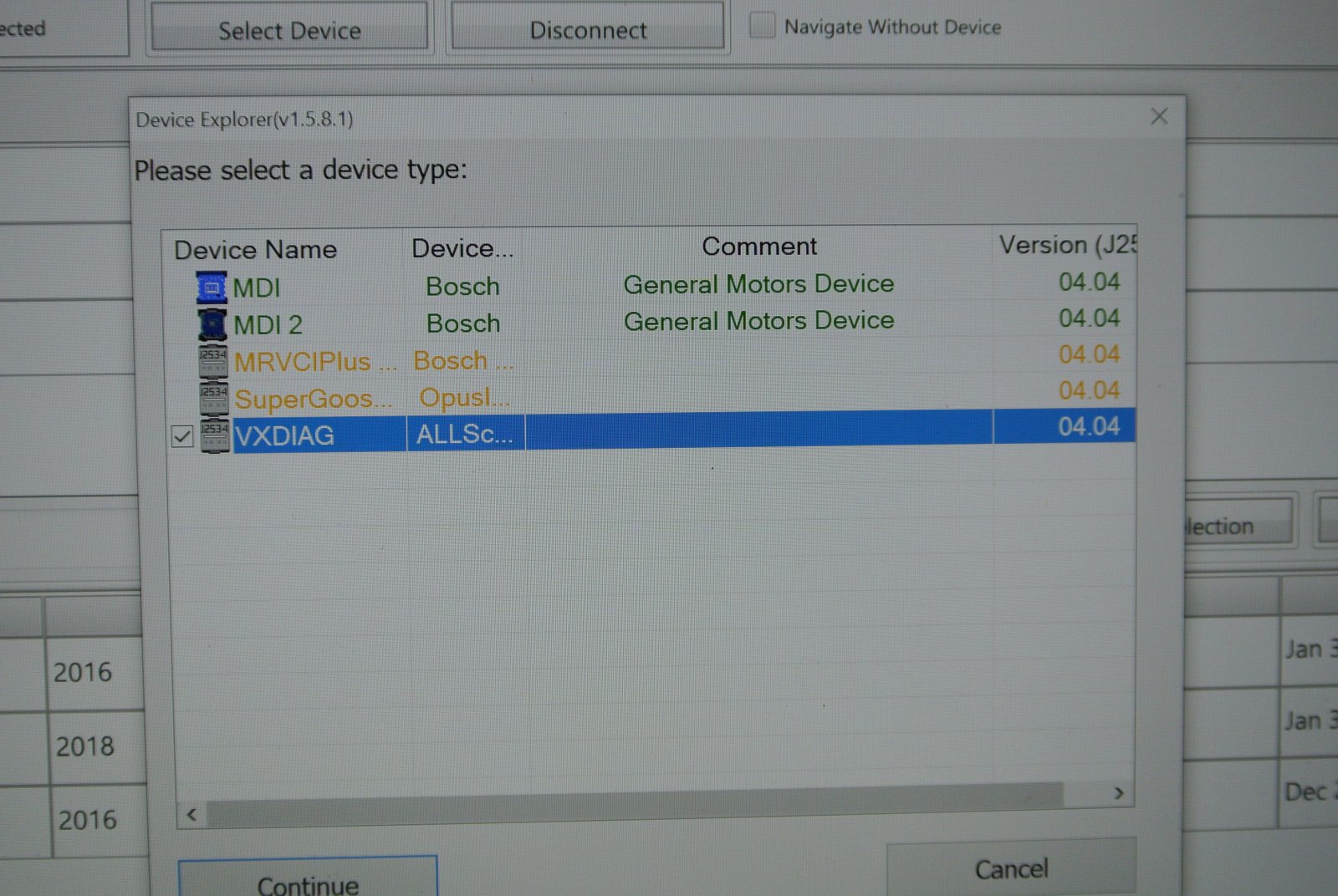The image size is (1338, 896).
Task: Click ALLSc... manufacturer cell
Action: click(x=465, y=434)
